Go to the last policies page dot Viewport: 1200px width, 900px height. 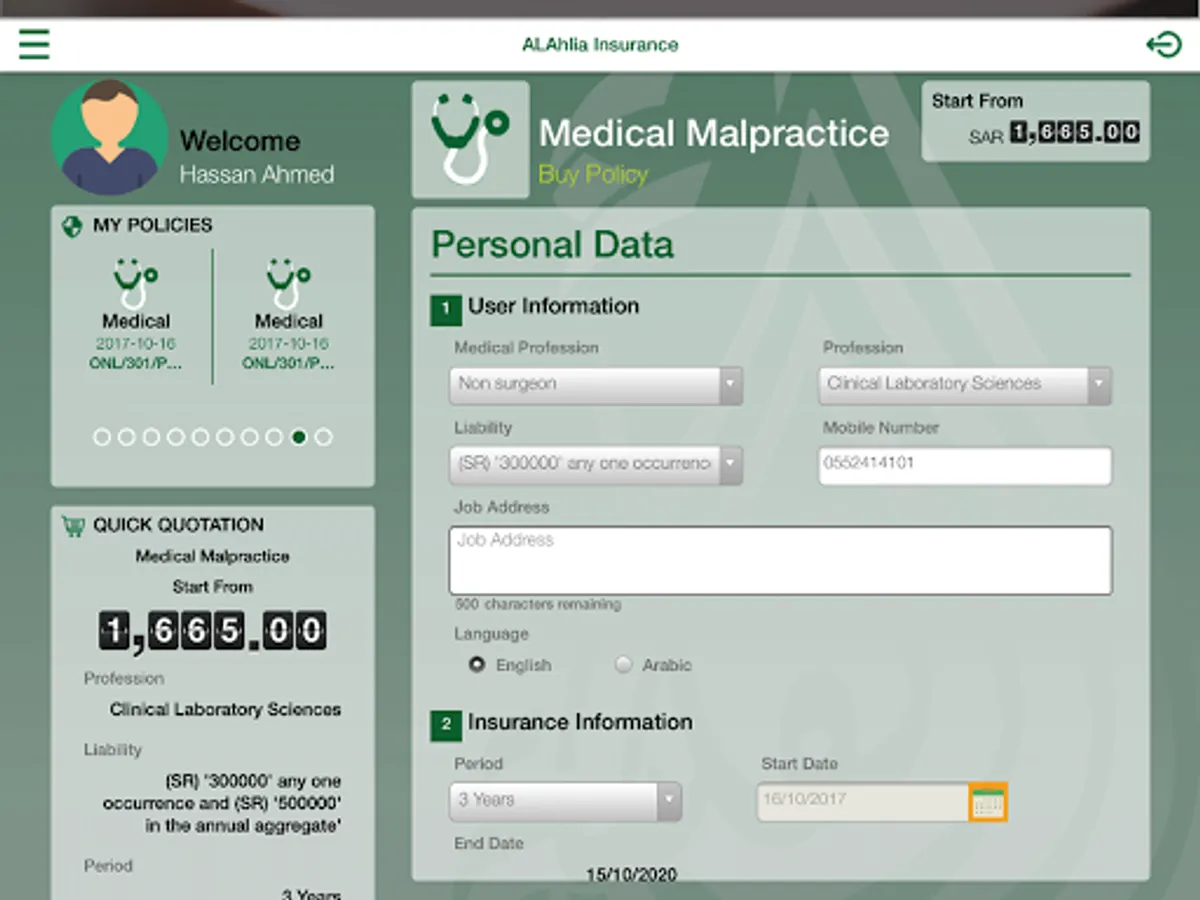click(x=323, y=437)
